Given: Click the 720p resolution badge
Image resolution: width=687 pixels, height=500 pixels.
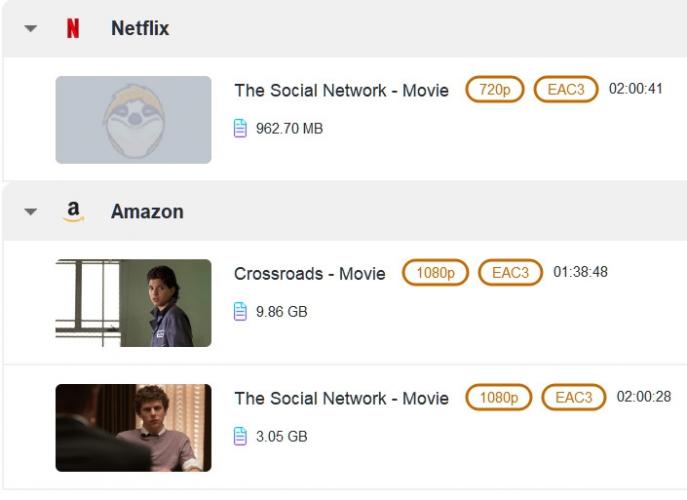Looking at the screenshot, I should click(x=495, y=90).
